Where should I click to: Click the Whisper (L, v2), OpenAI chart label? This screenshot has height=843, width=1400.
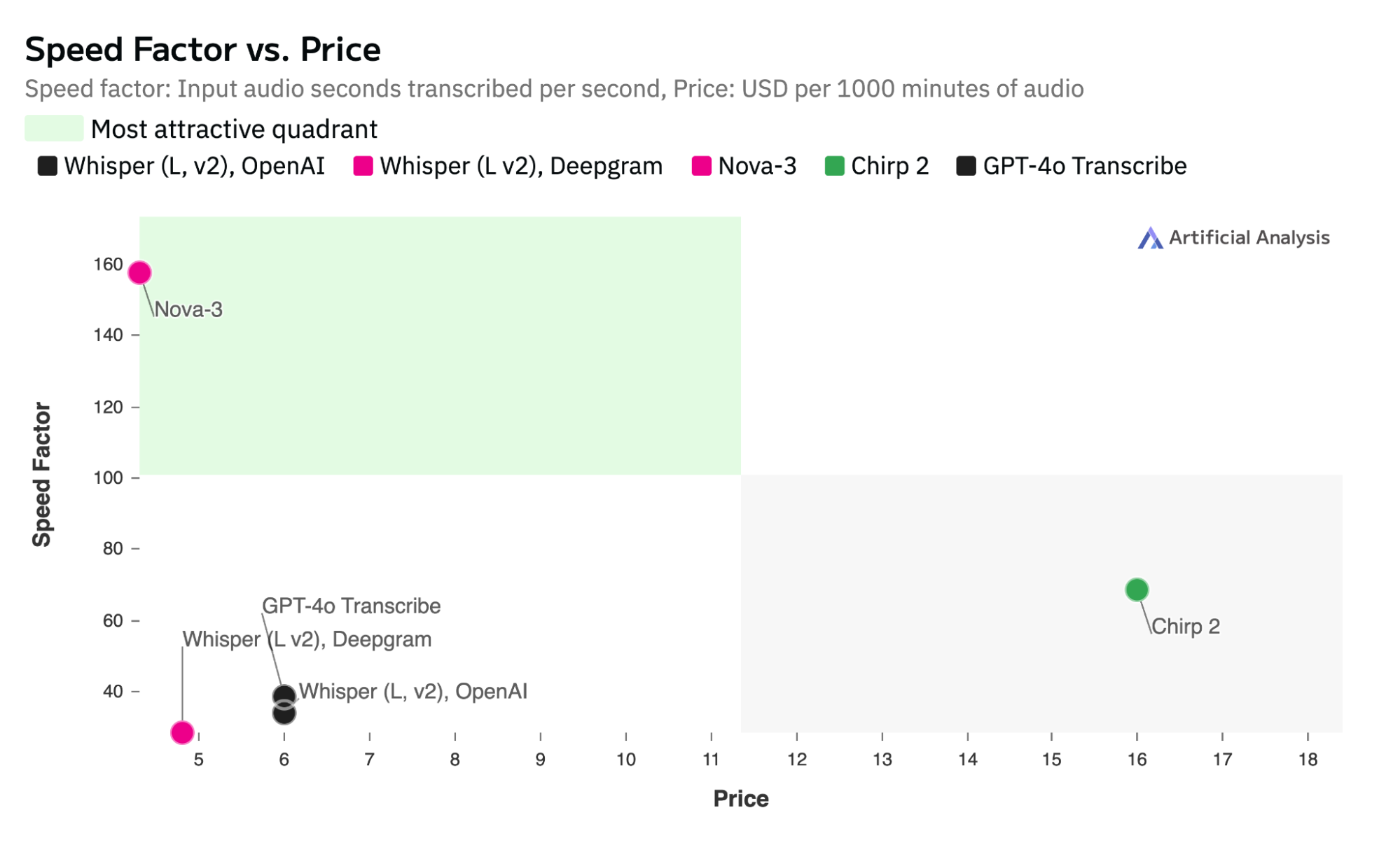(413, 691)
